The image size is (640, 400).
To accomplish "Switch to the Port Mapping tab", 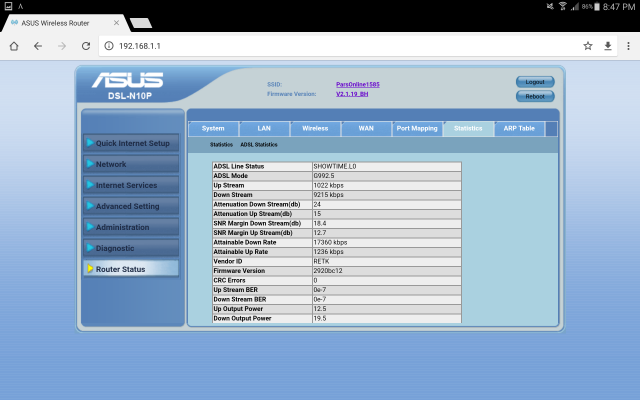I will [x=417, y=128].
